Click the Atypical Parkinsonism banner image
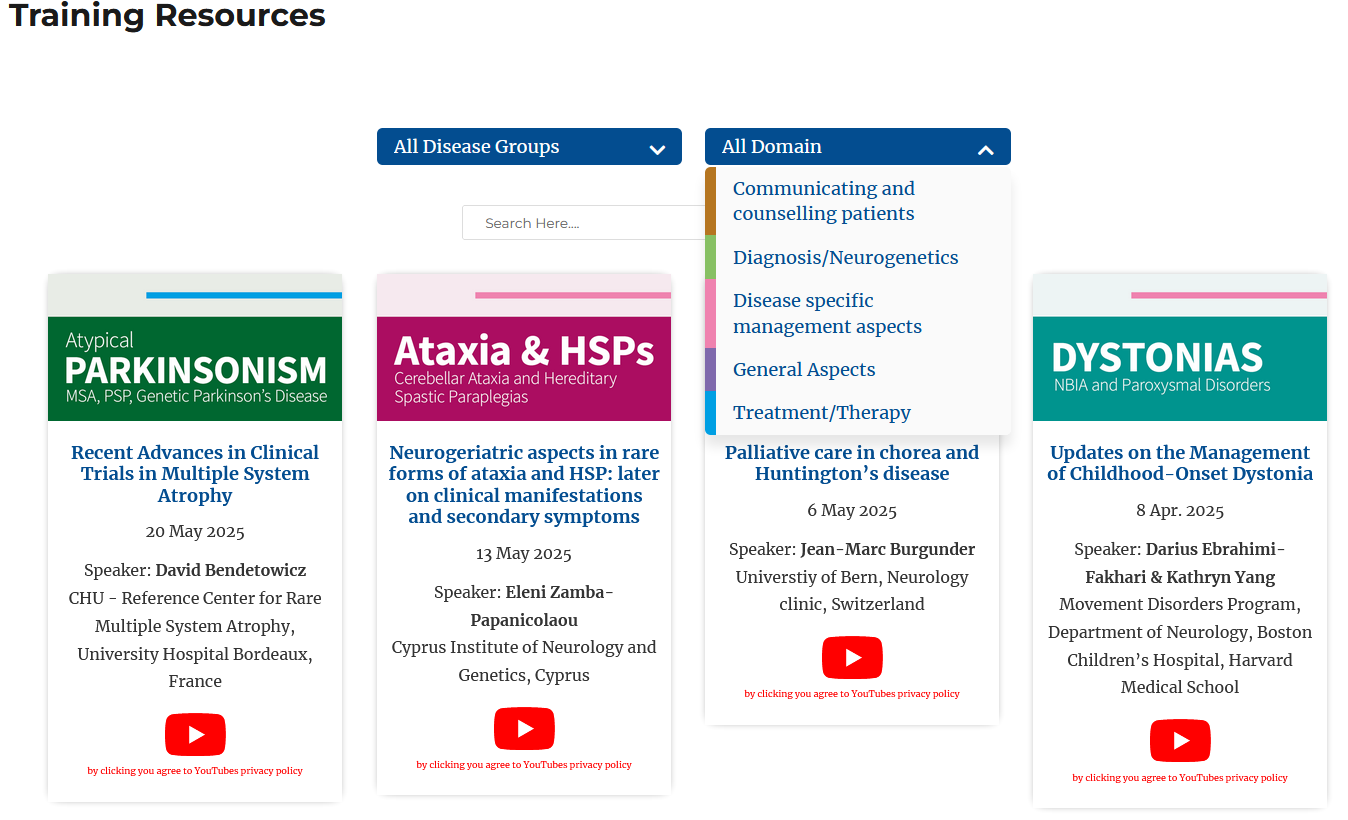The height and width of the screenshot is (820, 1348). pos(195,369)
